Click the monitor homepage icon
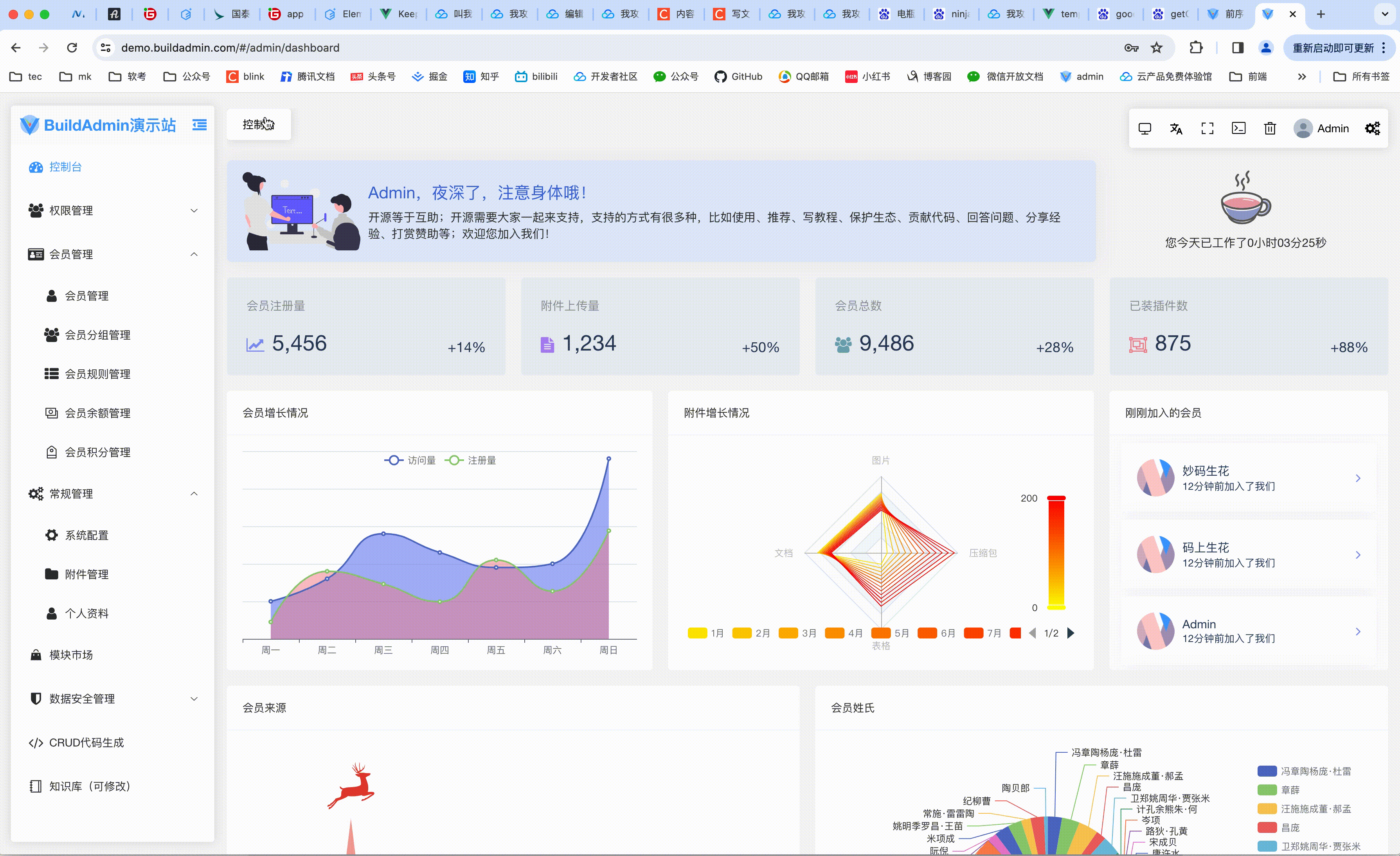The width and height of the screenshot is (1400, 856). (1144, 128)
